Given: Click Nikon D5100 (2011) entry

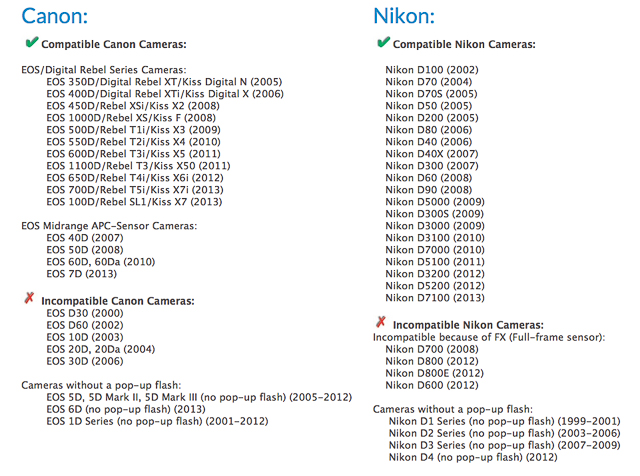Looking at the screenshot, I should [x=435, y=262].
